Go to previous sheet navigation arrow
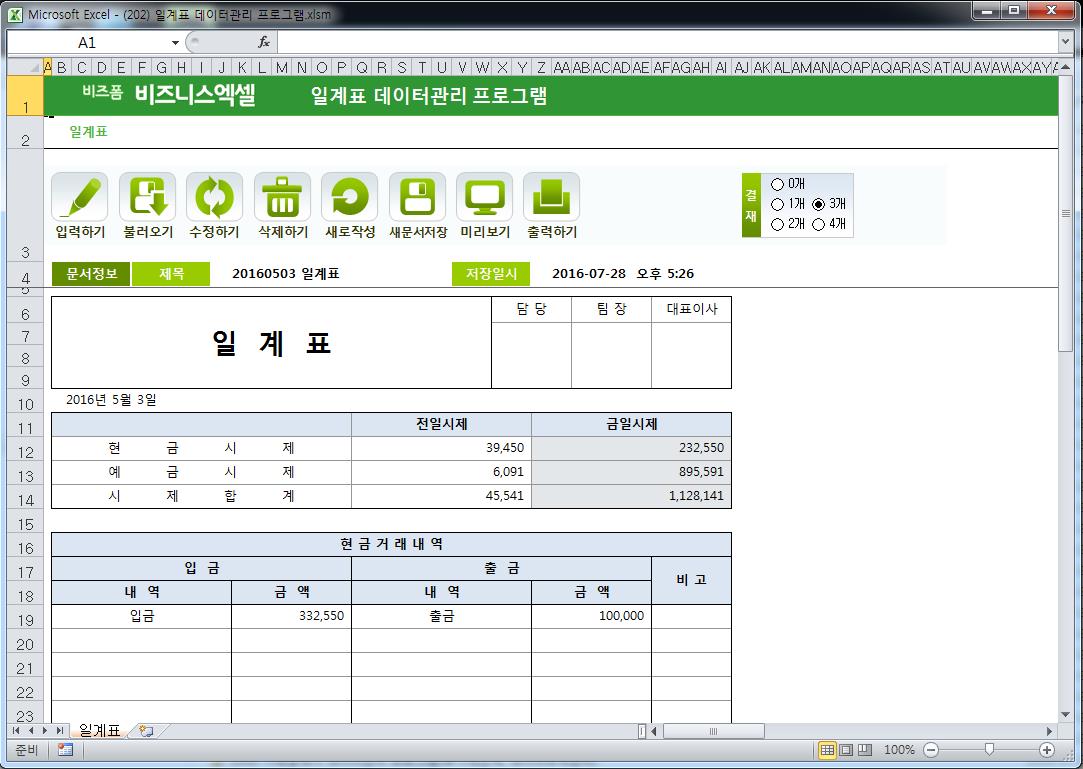Screen dimensions: 1083x769 click(30, 730)
